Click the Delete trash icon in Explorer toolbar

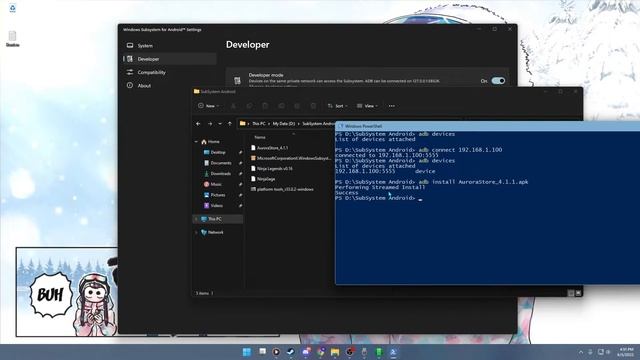click(x=313, y=106)
